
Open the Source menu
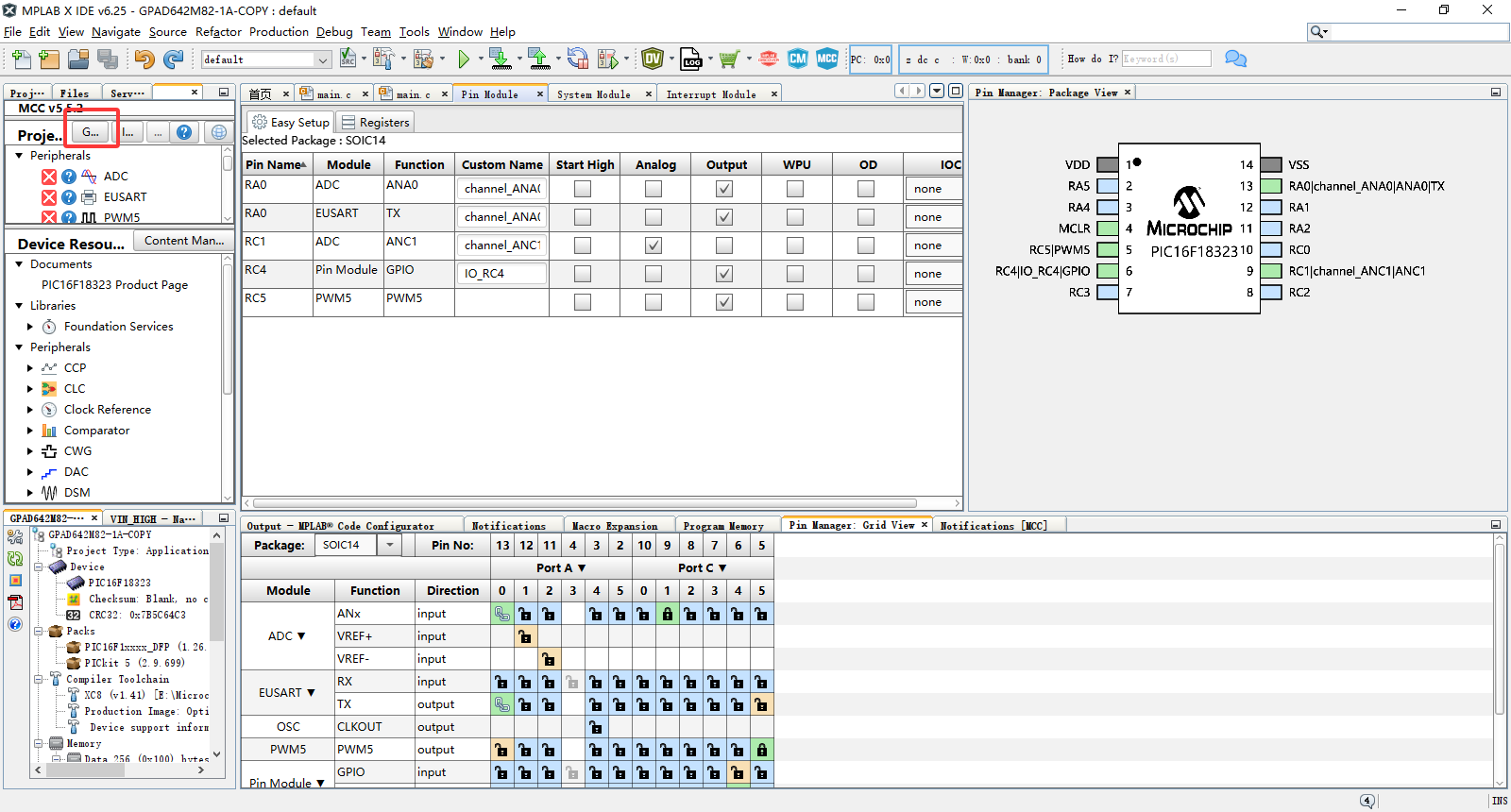[x=168, y=32]
